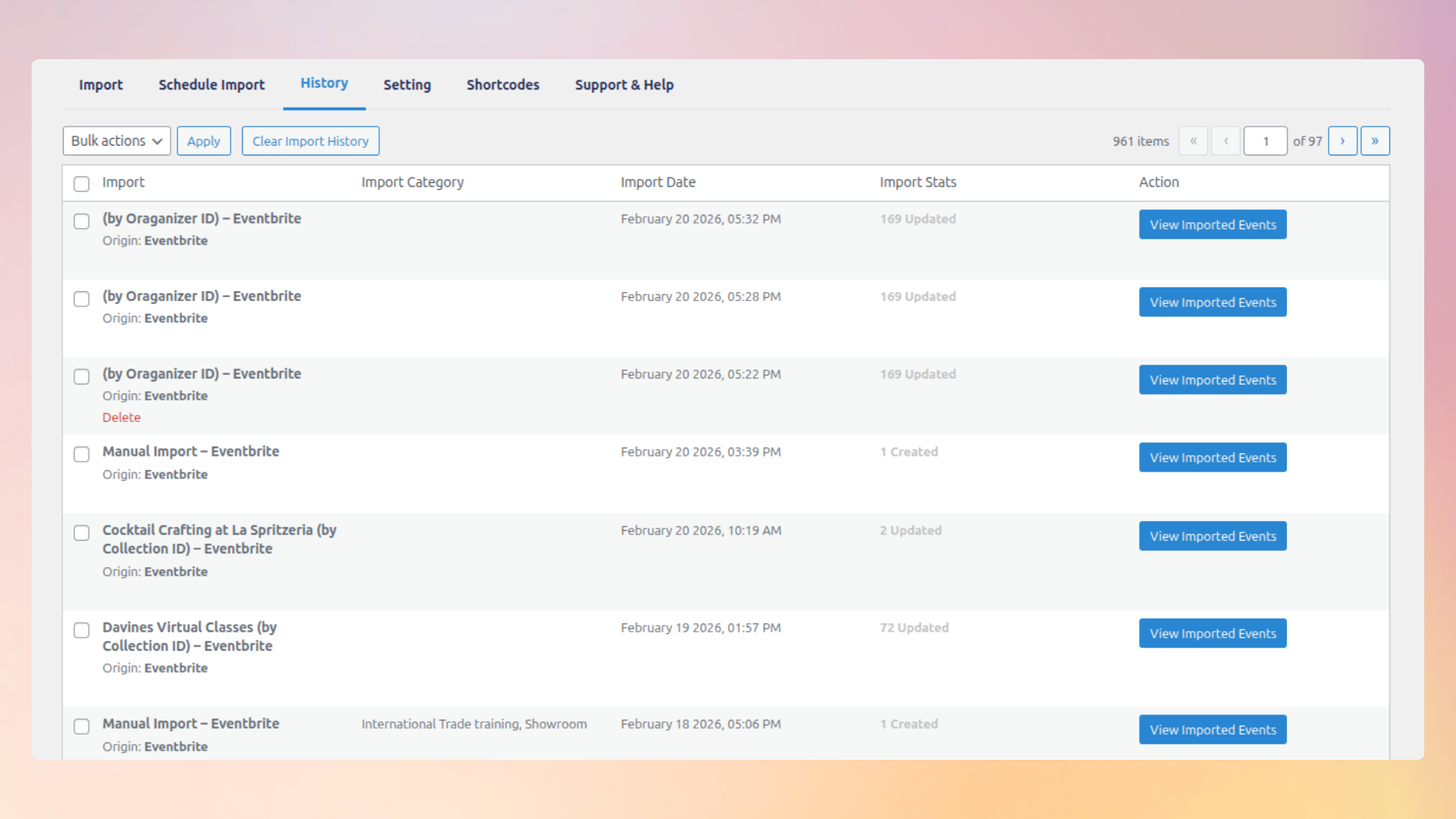
Task: View Imported Events for Davines Virtual Classes
Action: [1212, 632]
